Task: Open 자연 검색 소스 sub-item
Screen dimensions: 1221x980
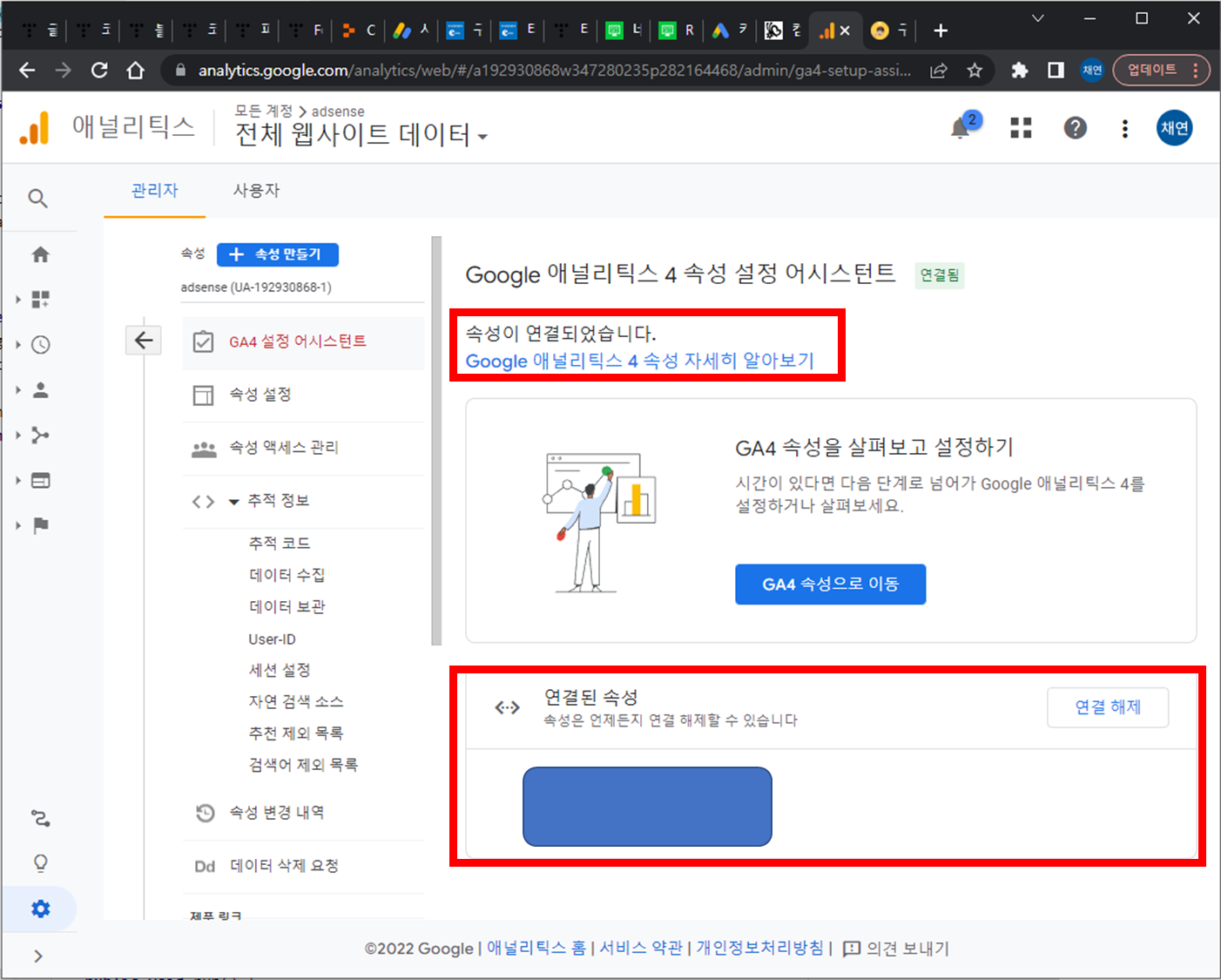Action: 295,701
